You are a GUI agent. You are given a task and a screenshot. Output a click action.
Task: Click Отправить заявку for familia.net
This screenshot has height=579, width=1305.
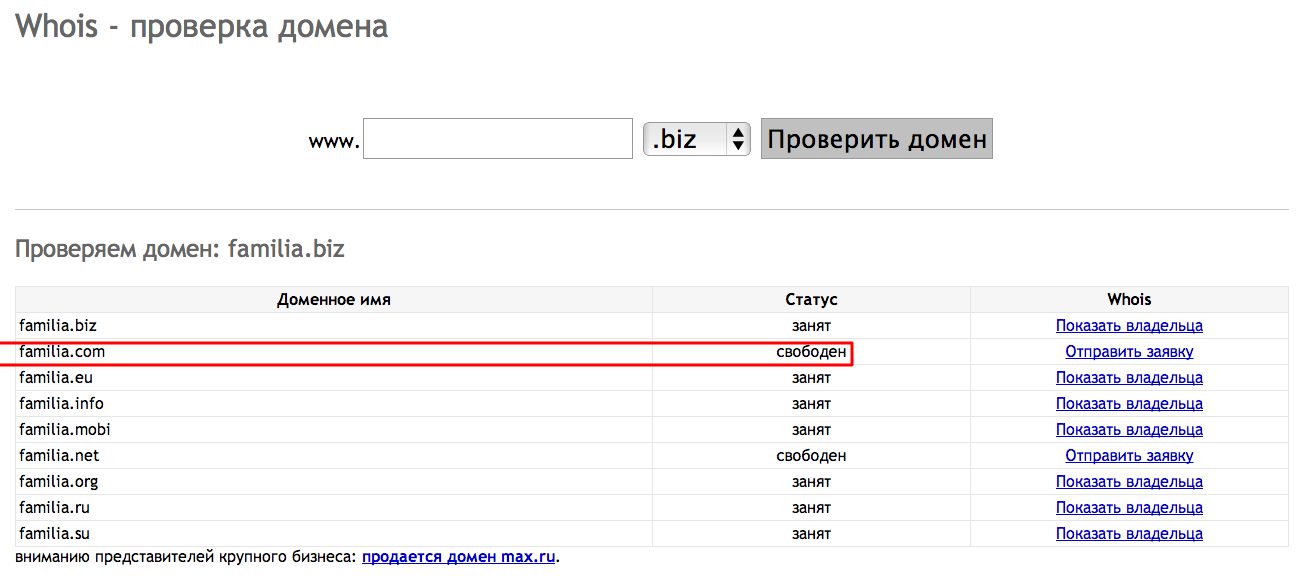[1129, 456]
